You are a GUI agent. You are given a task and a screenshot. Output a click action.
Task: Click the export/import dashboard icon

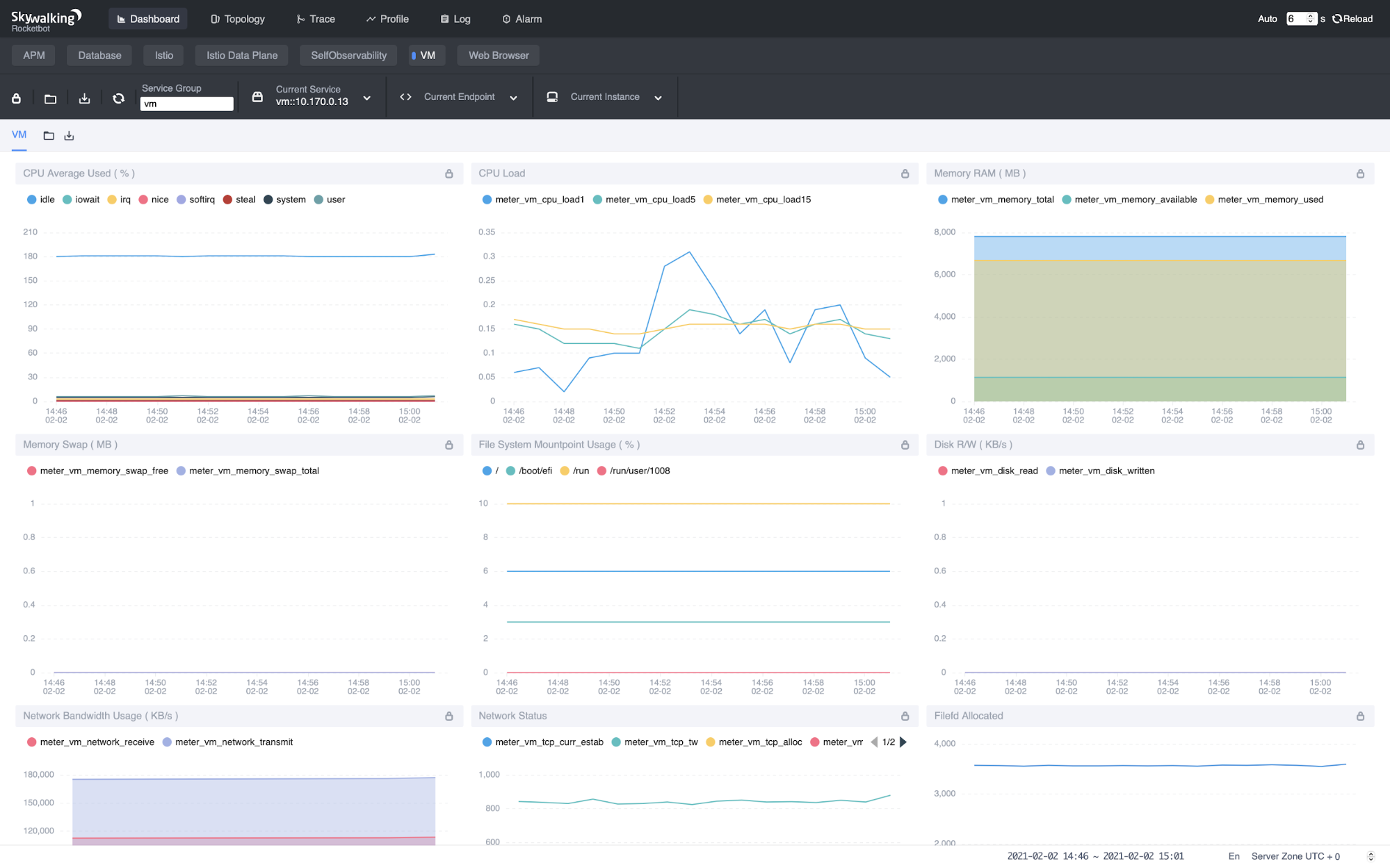pos(84,98)
